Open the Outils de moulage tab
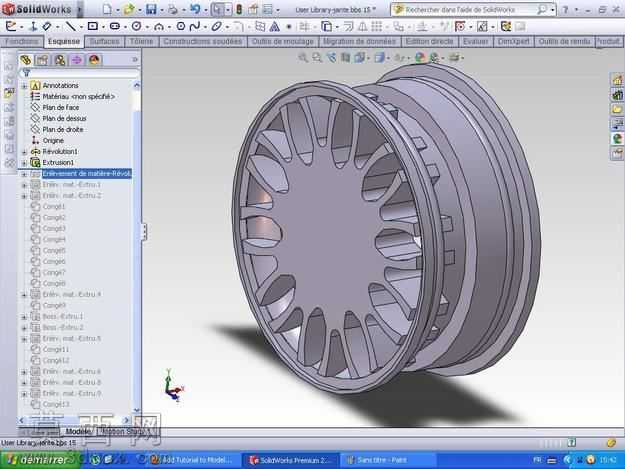The width and height of the screenshot is (625, 469). click(283, 41)
